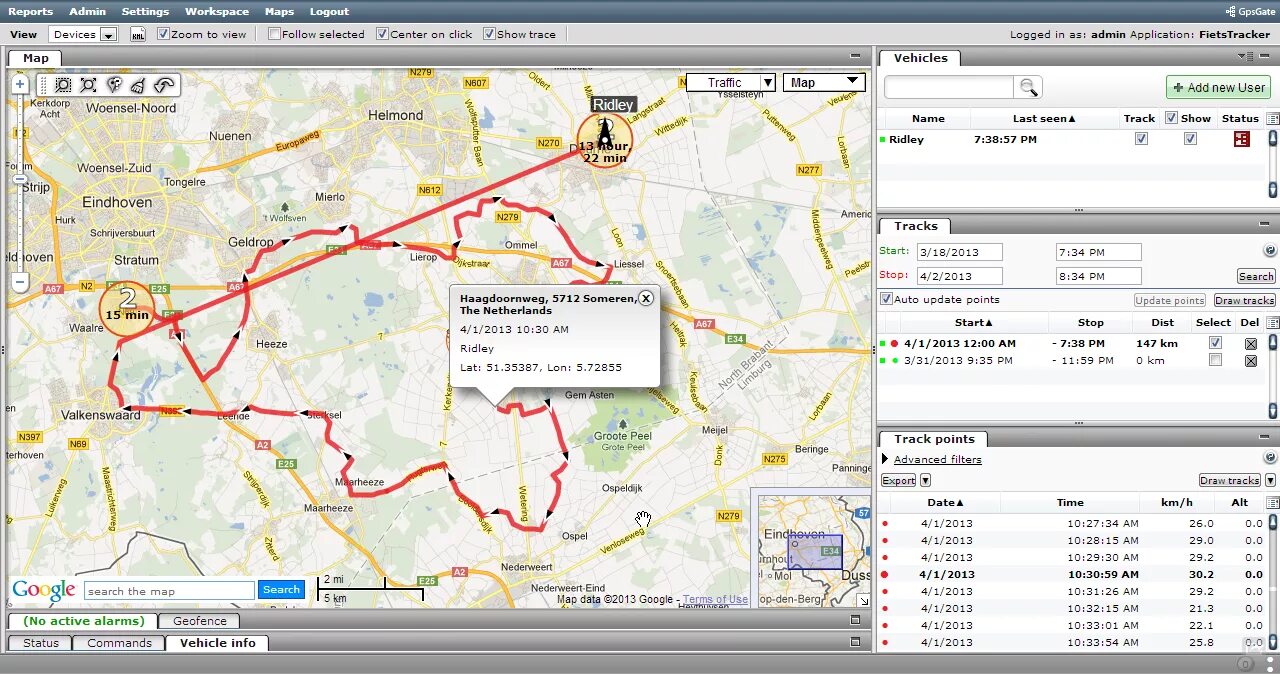Toggle Center on click checkbox
Viewport: 1280px width, 674px height.
[x=382, y=34]
